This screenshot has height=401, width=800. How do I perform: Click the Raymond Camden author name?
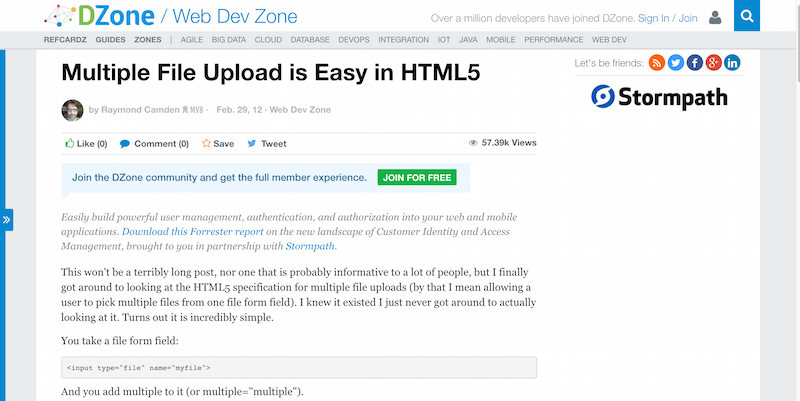pos(140,110)
